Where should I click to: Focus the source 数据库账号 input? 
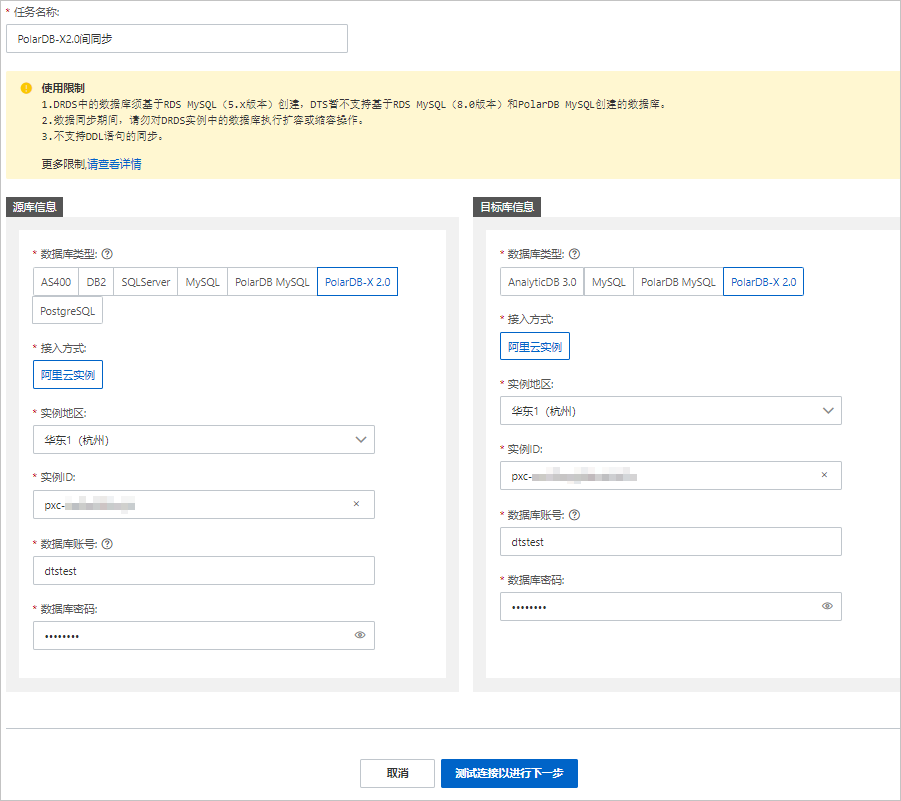coord(204,571)
